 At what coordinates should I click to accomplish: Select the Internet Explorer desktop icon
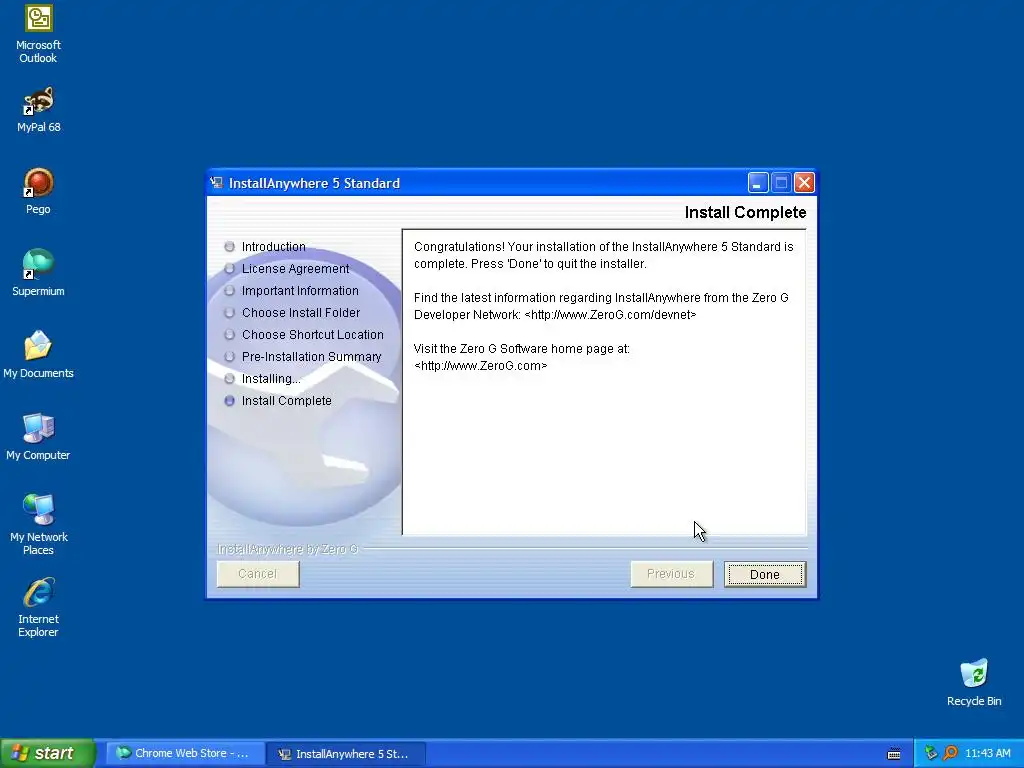pos(39,607)
